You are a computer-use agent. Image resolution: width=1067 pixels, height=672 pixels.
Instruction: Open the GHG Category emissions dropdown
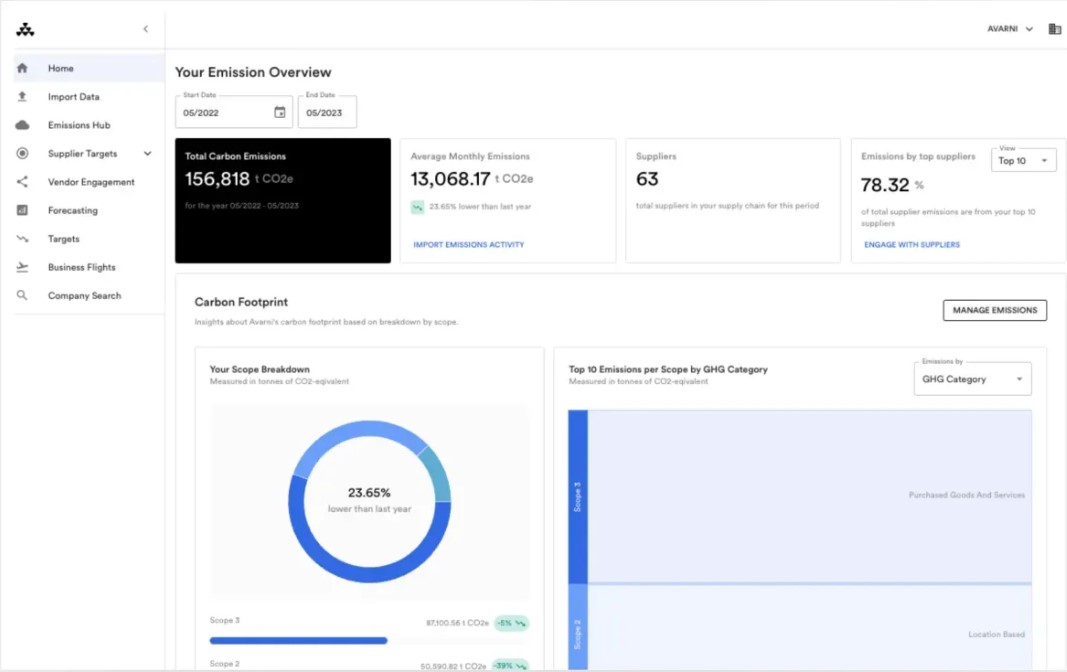tap(972, 380)
